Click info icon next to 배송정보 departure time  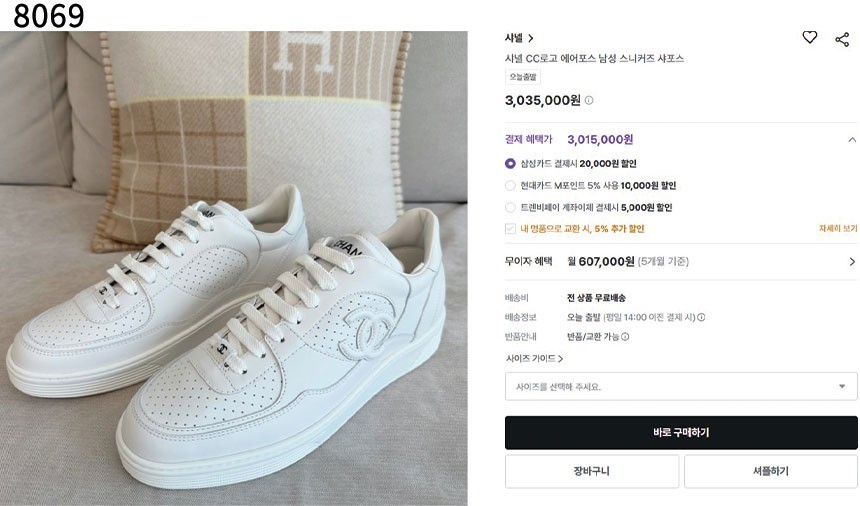point(701,317)
